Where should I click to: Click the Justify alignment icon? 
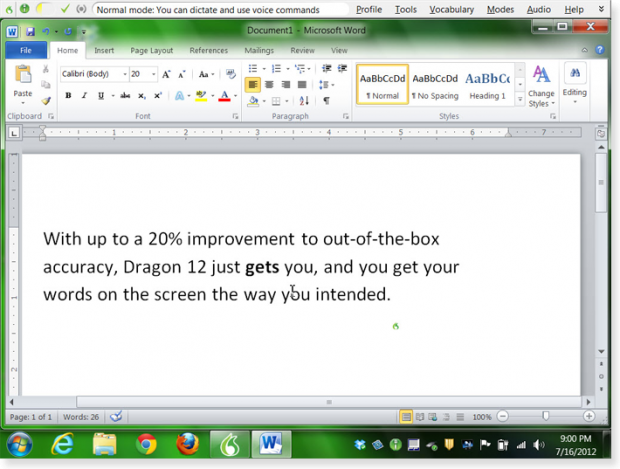302,85
